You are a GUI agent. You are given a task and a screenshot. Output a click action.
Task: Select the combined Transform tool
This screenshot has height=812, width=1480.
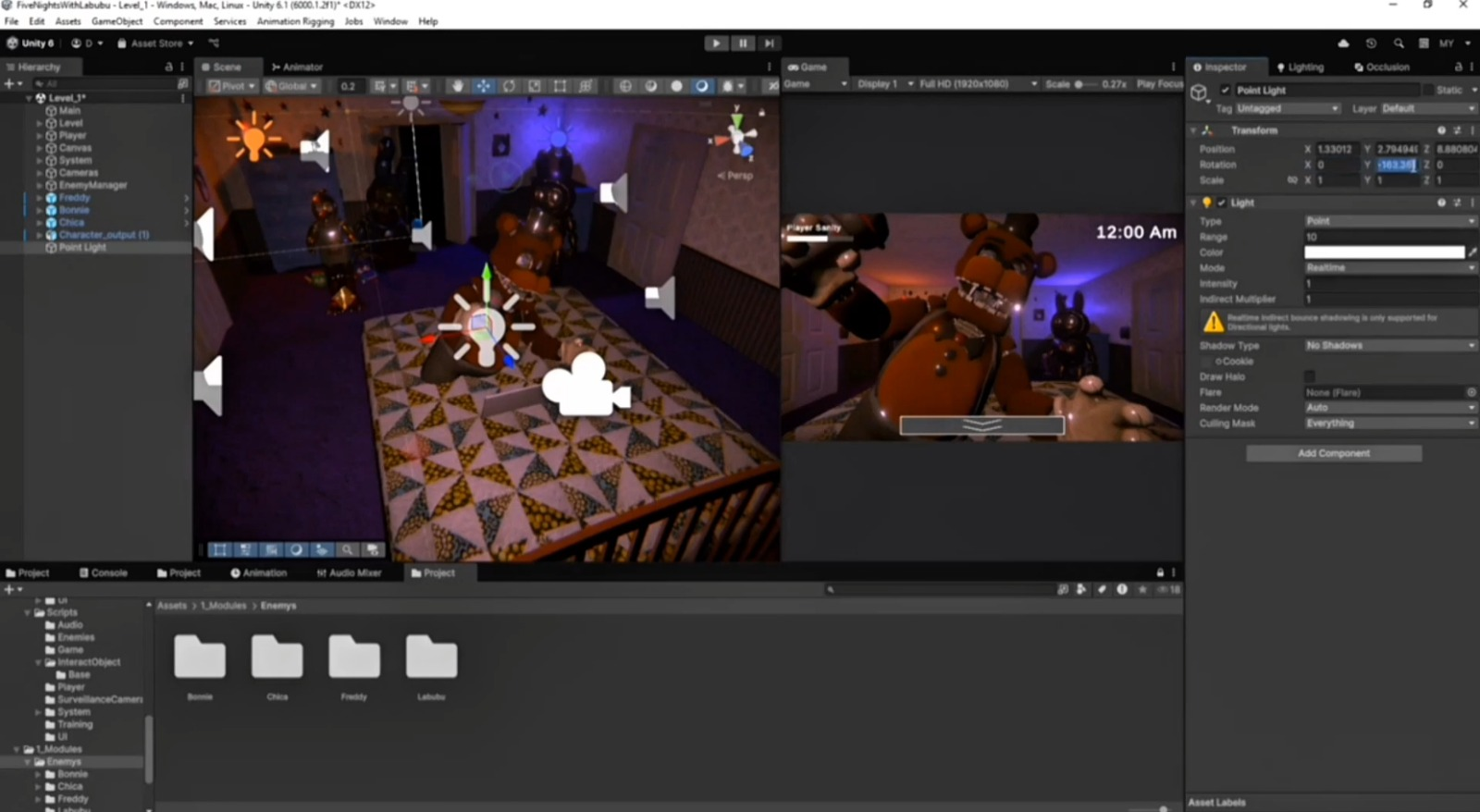(586, 86)
